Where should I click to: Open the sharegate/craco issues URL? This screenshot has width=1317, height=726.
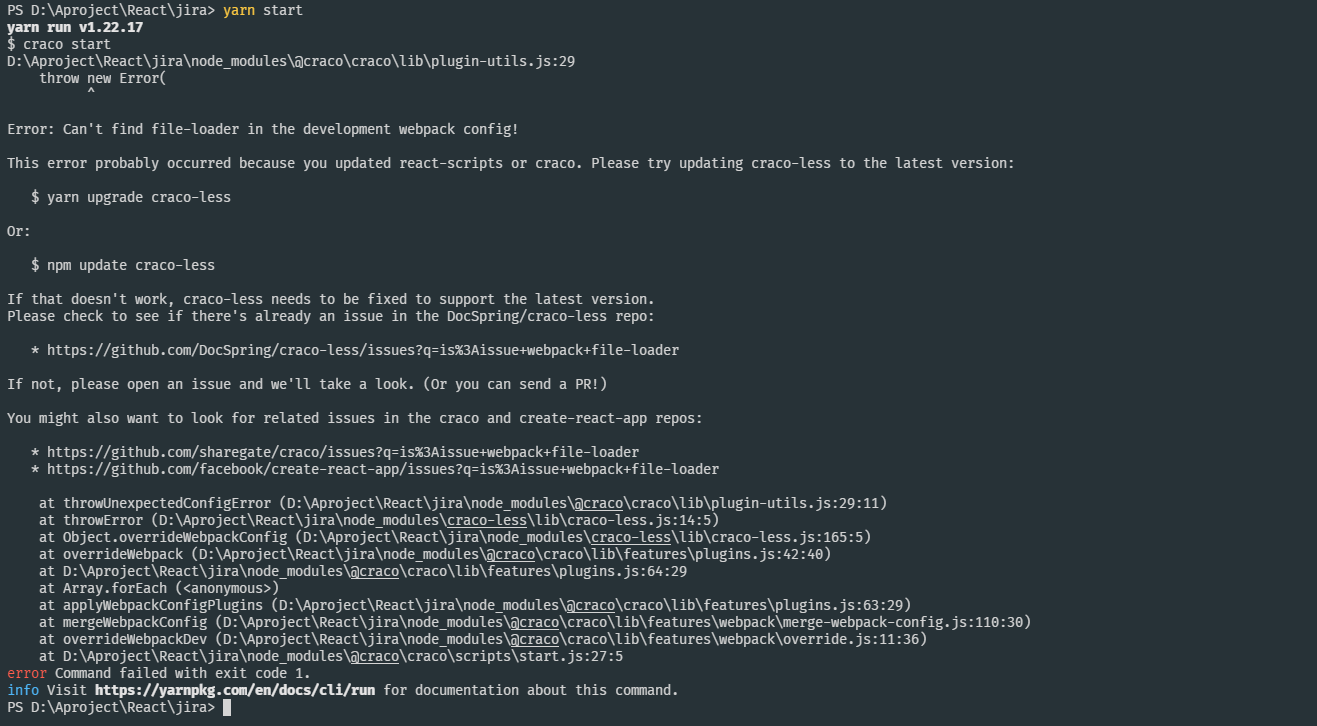(x=343, y=452)
